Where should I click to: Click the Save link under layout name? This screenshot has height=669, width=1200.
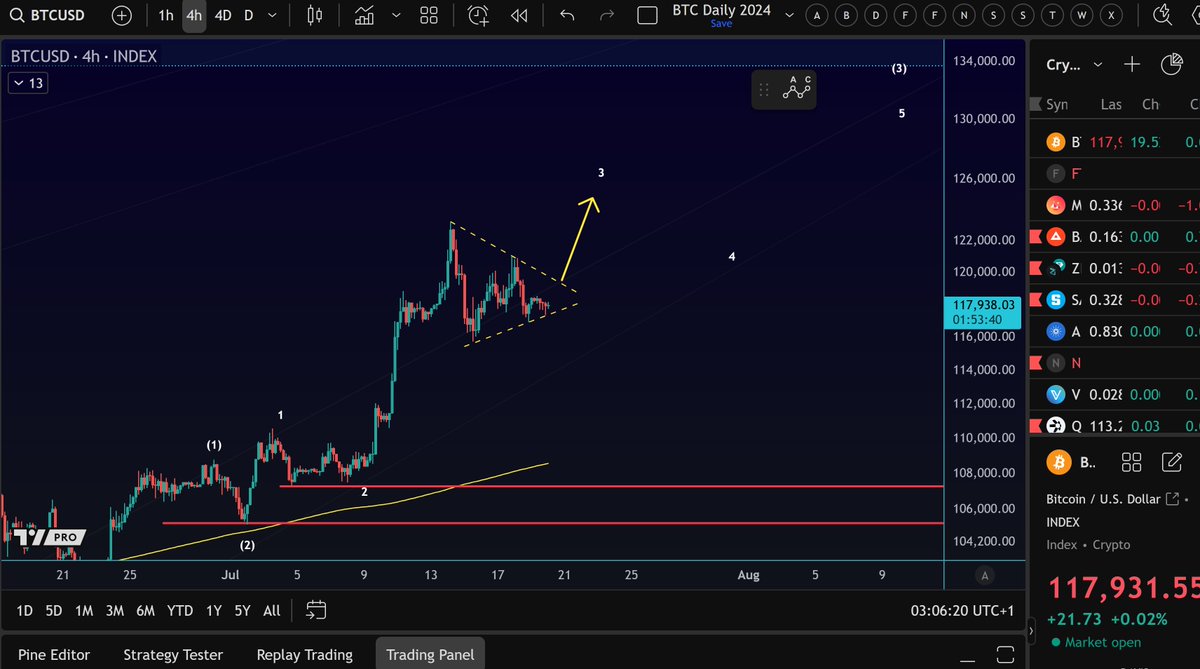coord(721,24)
